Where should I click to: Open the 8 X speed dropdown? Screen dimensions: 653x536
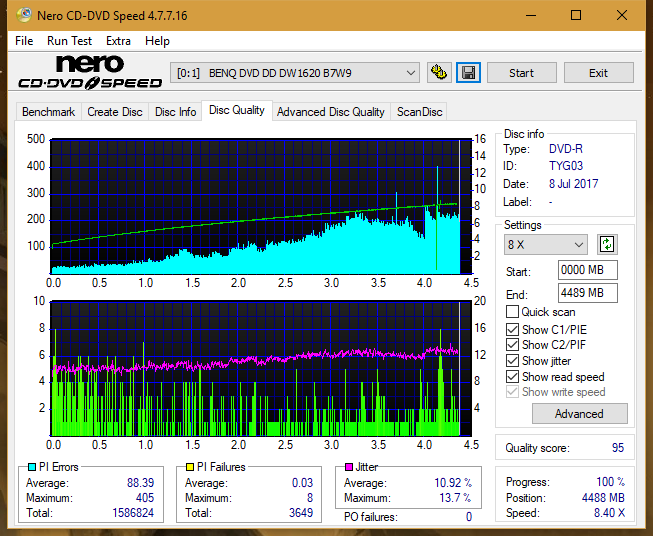546,244
